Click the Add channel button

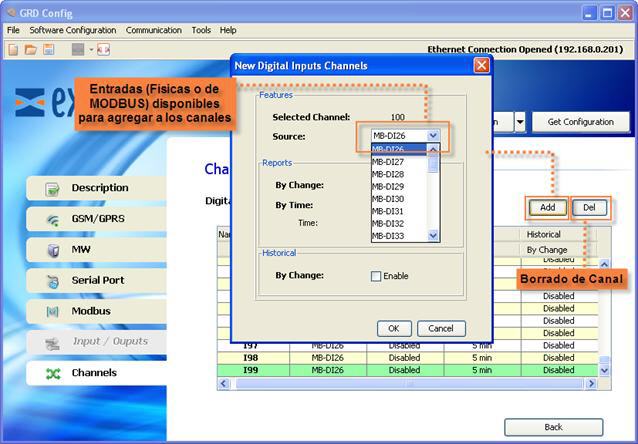(547, 207)
